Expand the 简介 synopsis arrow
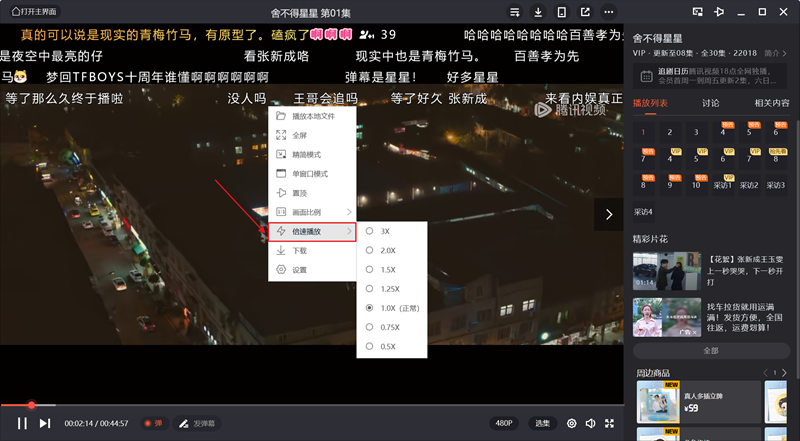This screenshot has height=441, width=800. (776, 53)
